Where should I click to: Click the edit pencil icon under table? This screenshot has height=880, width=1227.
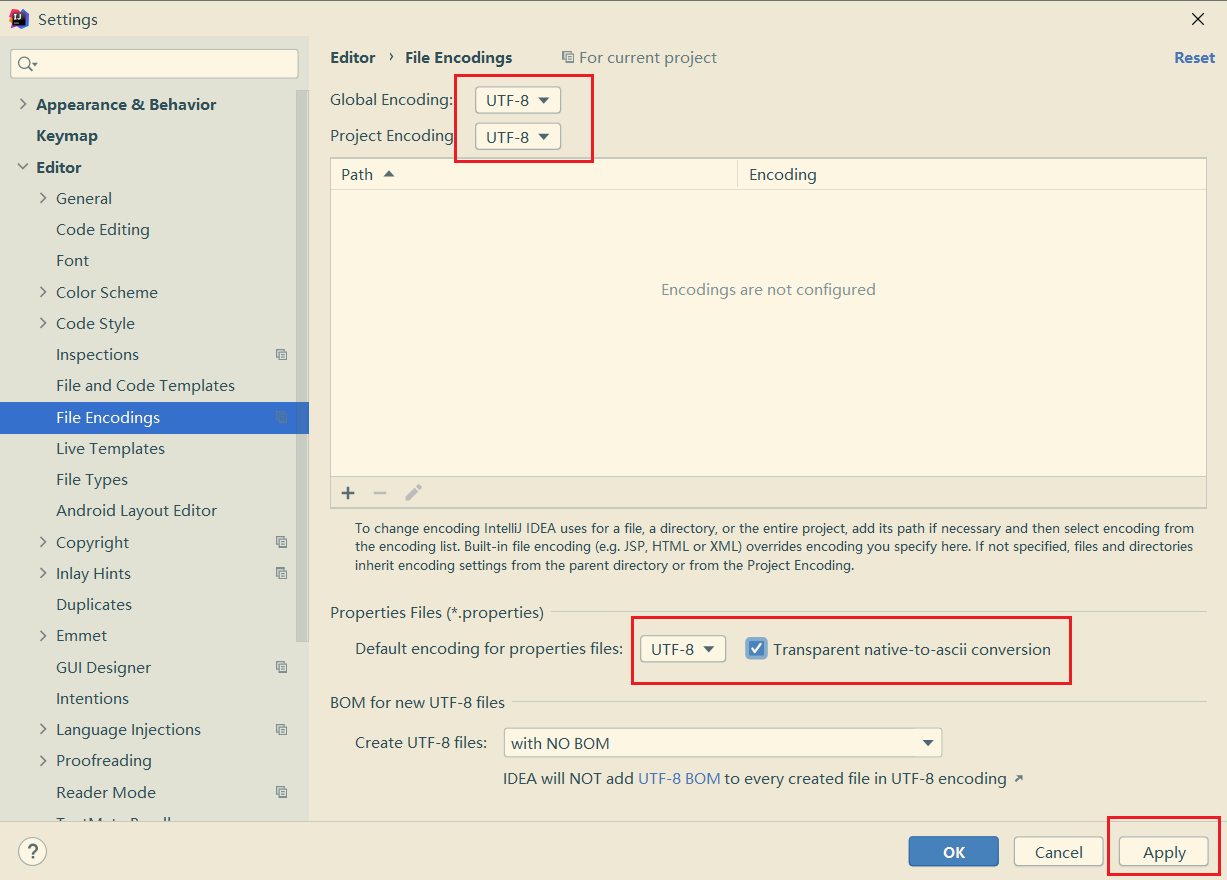coord(413,492)
